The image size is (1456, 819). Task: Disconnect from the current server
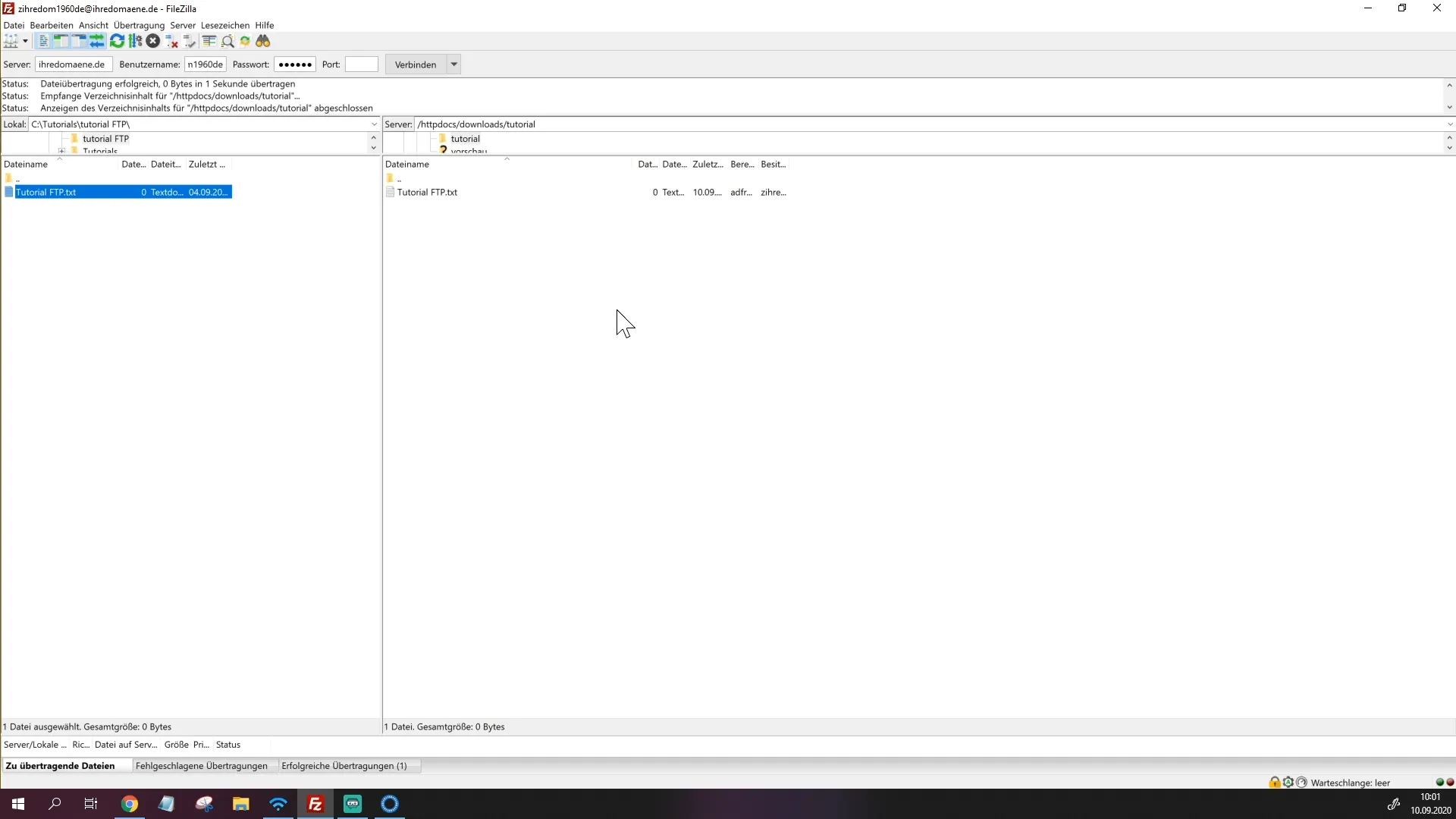pyautogui.click(x=171, y=41)
